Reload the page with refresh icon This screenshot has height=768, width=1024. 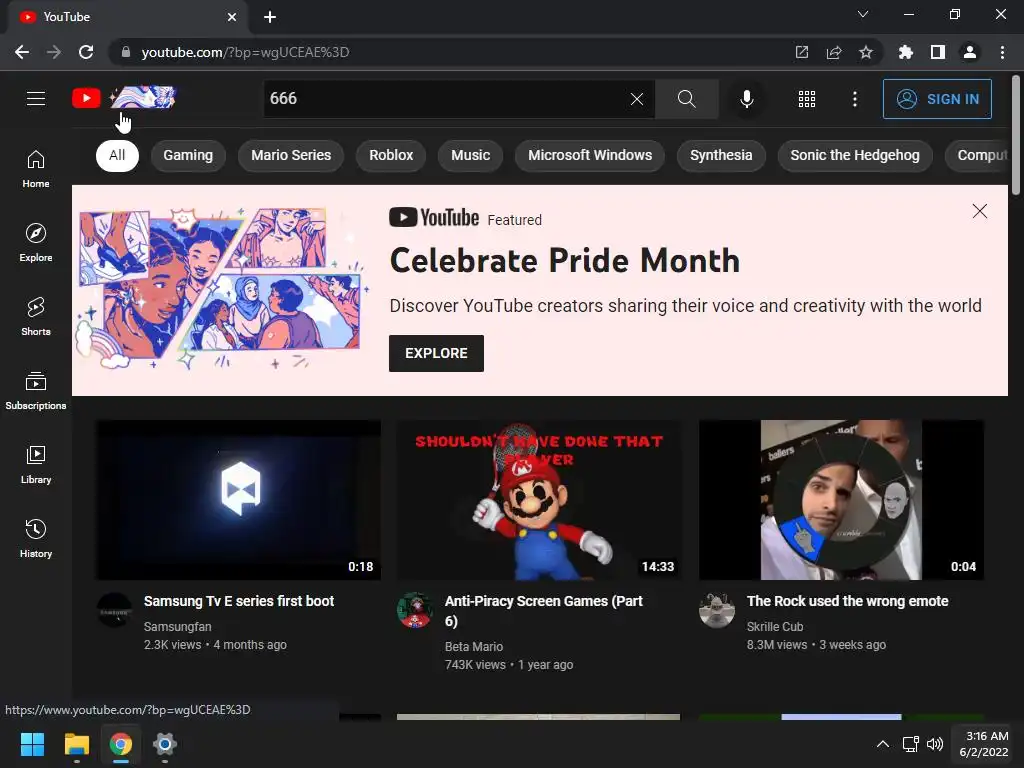tap(86, 52)
